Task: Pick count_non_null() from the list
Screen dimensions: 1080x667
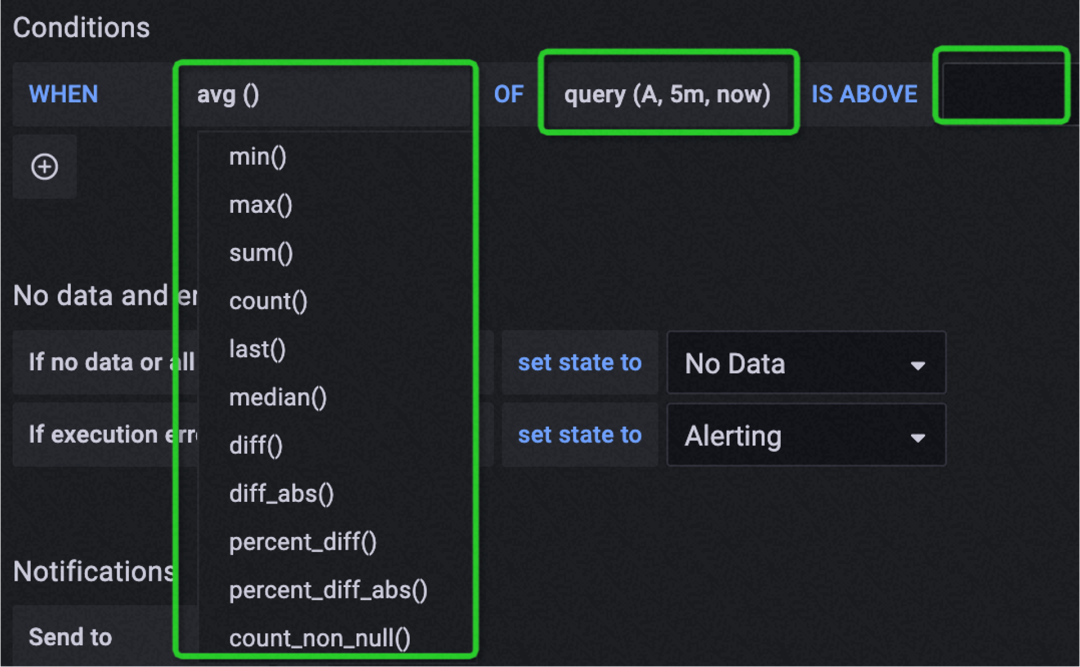Action: click(320, 638)
